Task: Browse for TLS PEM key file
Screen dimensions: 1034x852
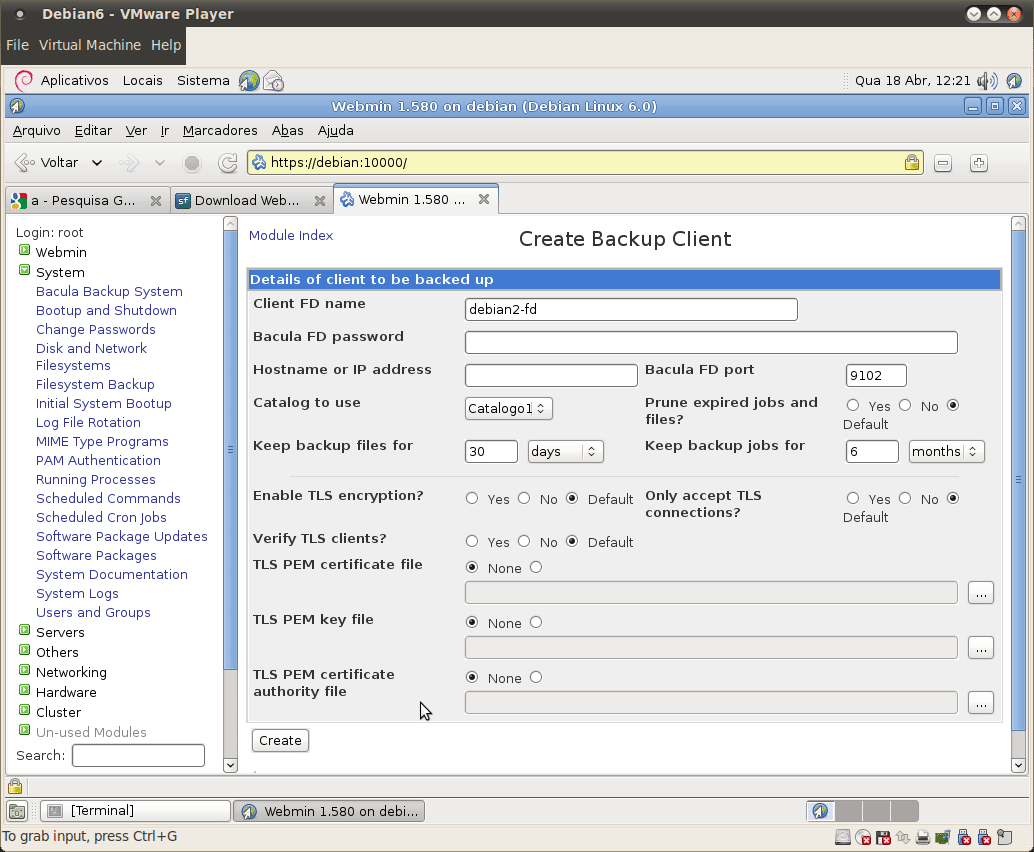Action: (981, 648)
